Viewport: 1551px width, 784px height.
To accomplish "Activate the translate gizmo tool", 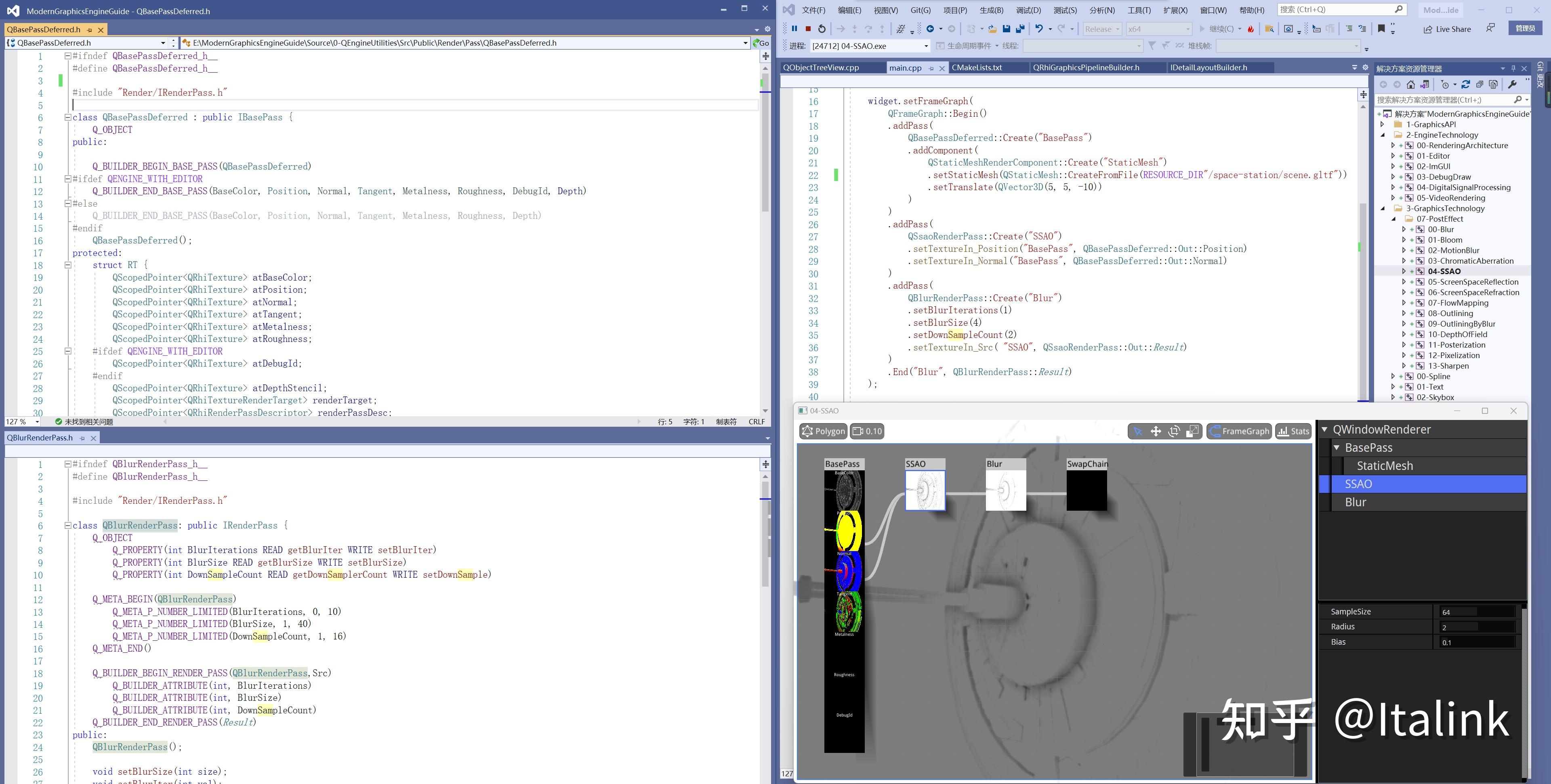I will pos(1156,431).
